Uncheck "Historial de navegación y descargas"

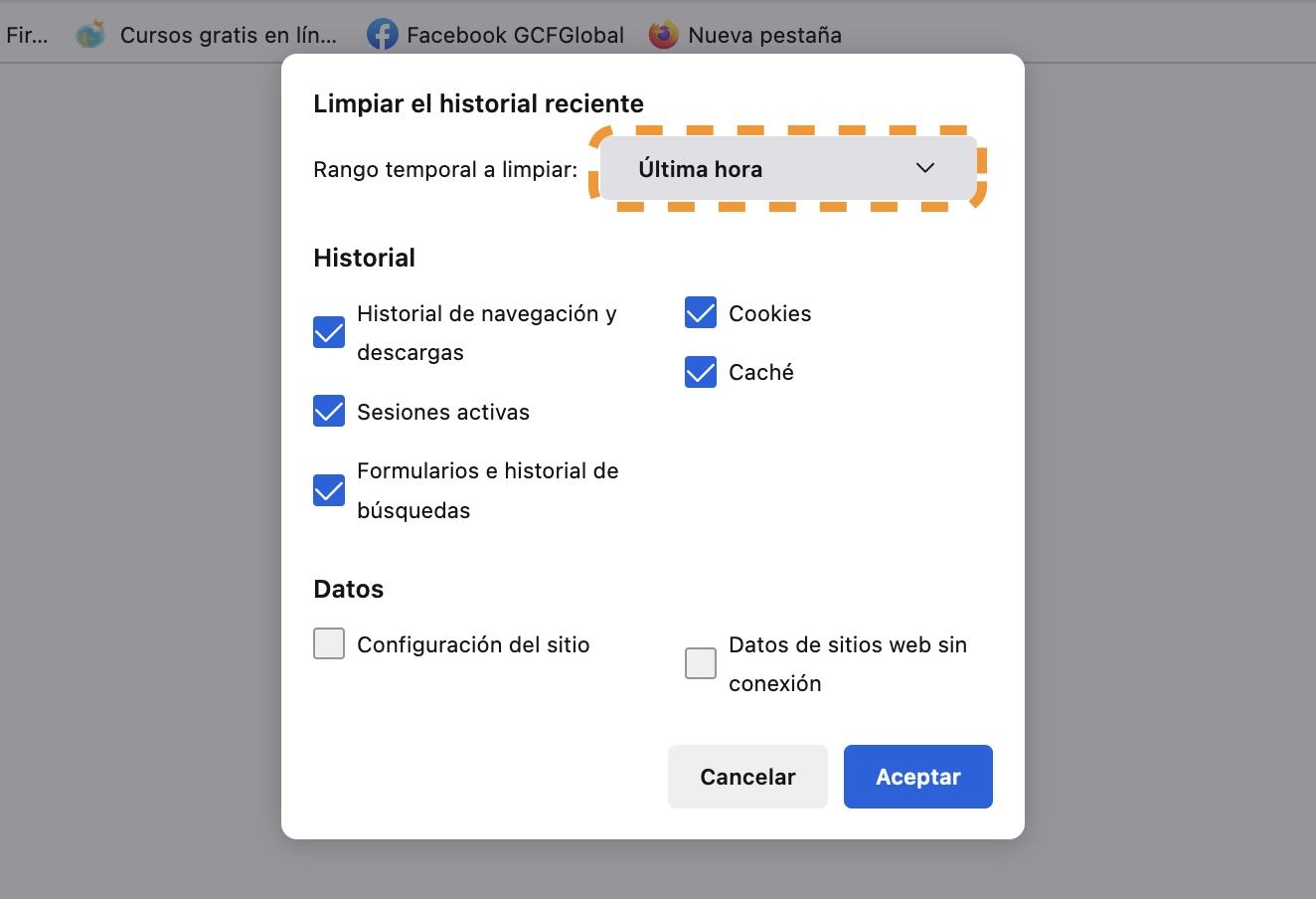coord(328,332)
